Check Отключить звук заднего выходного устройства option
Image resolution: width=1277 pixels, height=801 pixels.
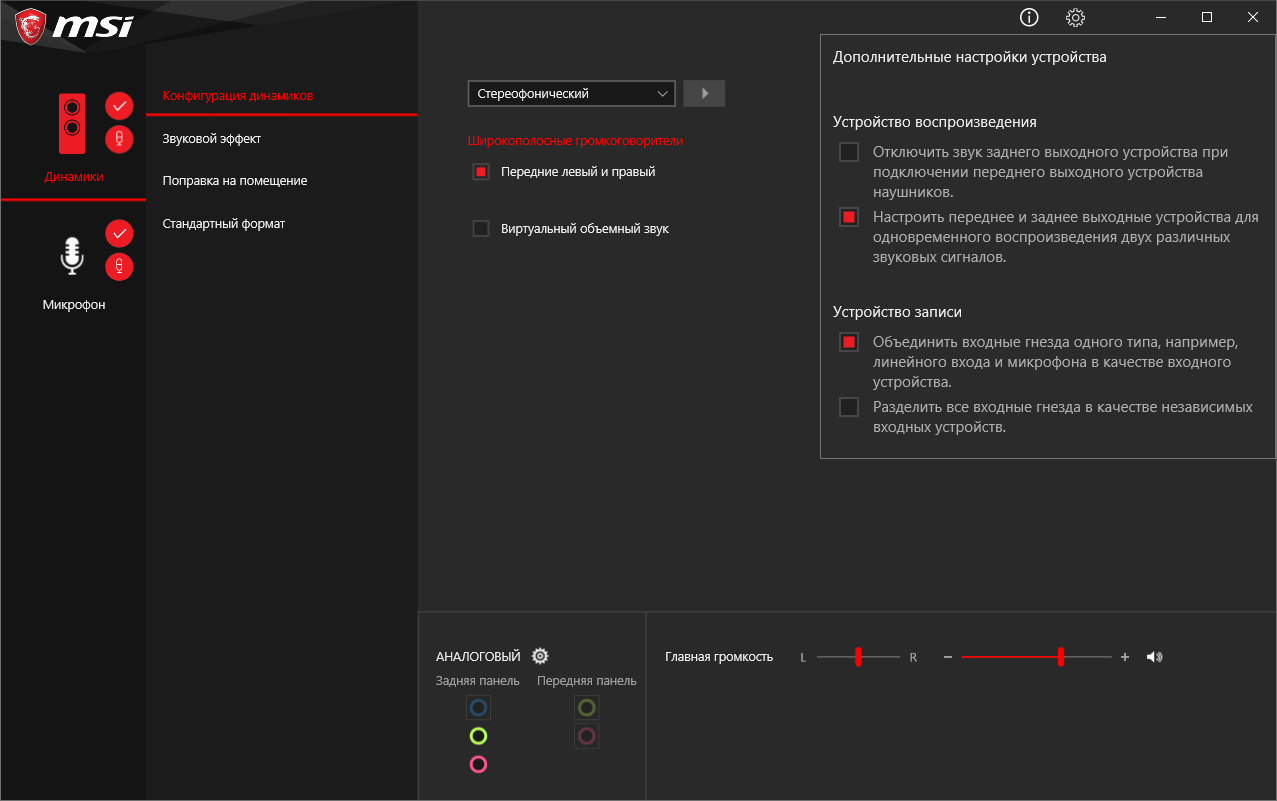pos(849,152)
